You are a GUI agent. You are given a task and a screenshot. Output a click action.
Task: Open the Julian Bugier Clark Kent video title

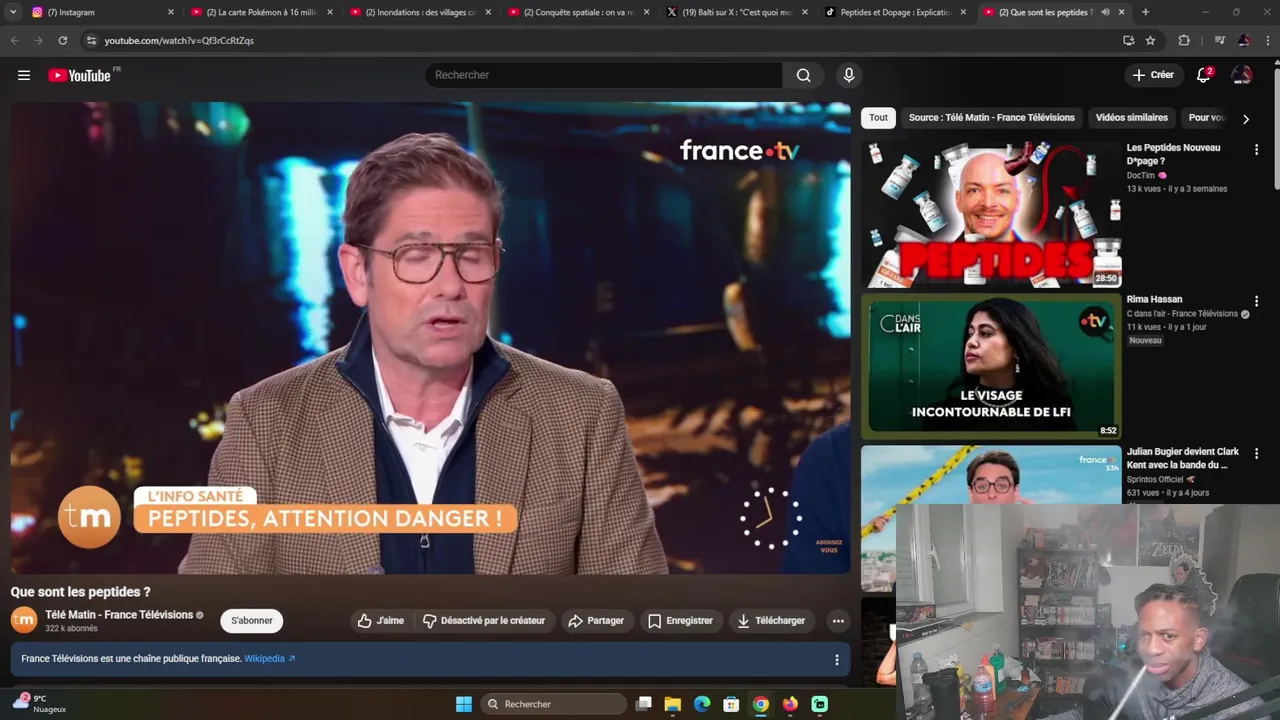(x=1183, y=458)
